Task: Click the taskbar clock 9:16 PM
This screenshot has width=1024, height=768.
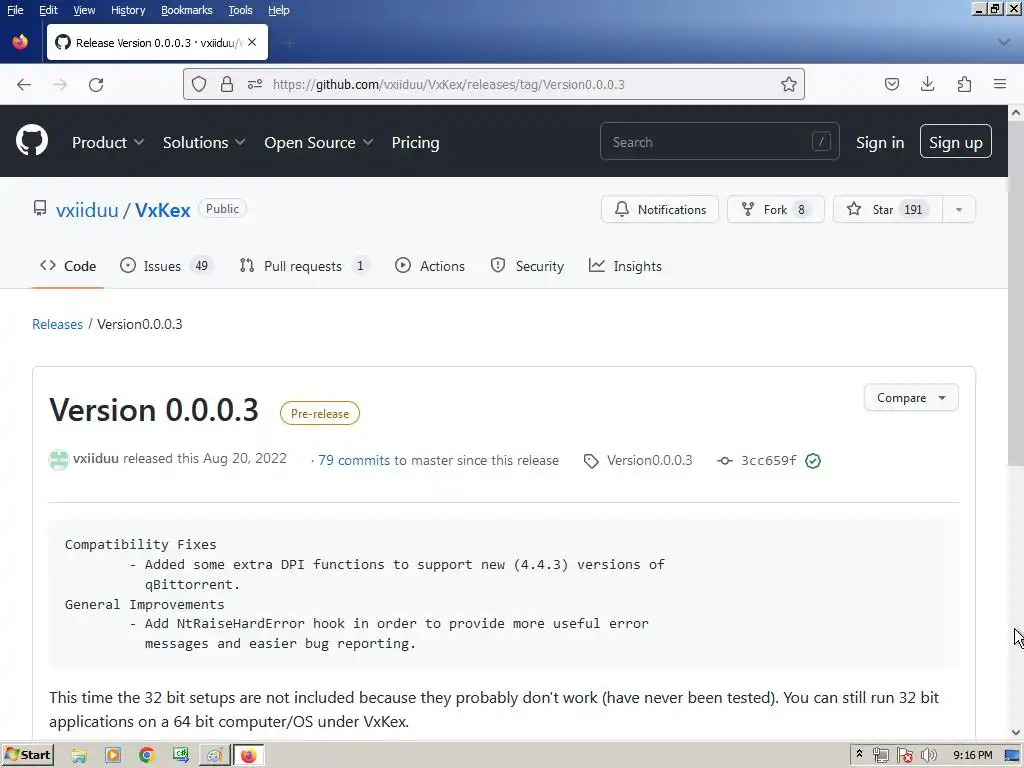Action: pyautogui.click(x=972, y=756)
